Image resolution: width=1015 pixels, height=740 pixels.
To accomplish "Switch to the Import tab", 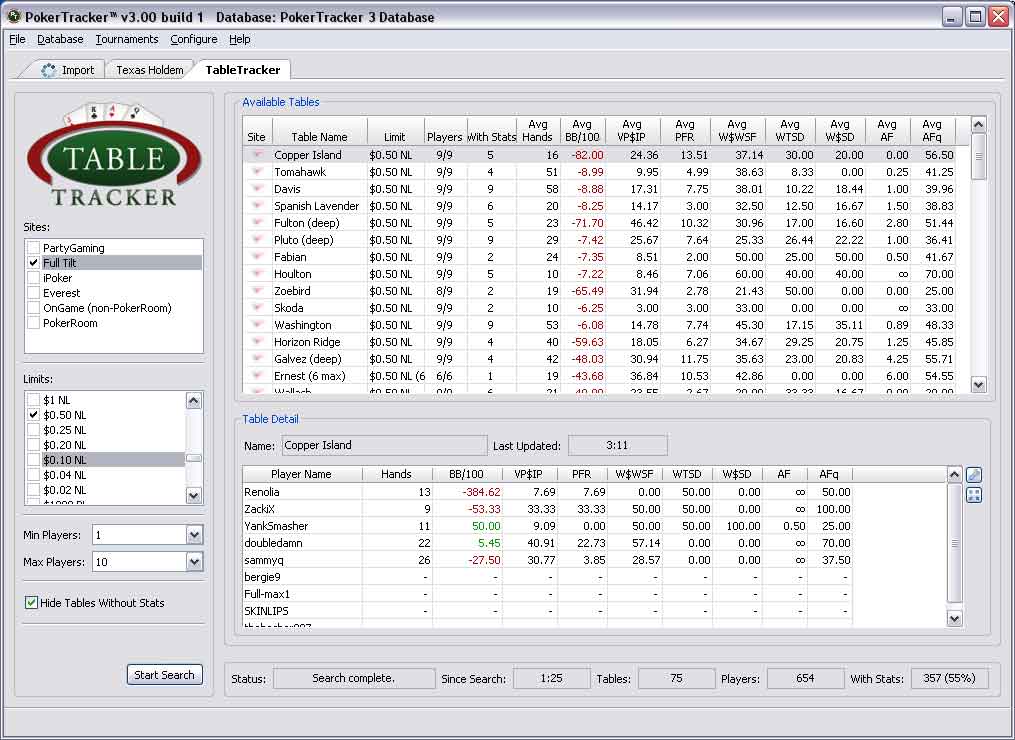I will click(67, 70).
